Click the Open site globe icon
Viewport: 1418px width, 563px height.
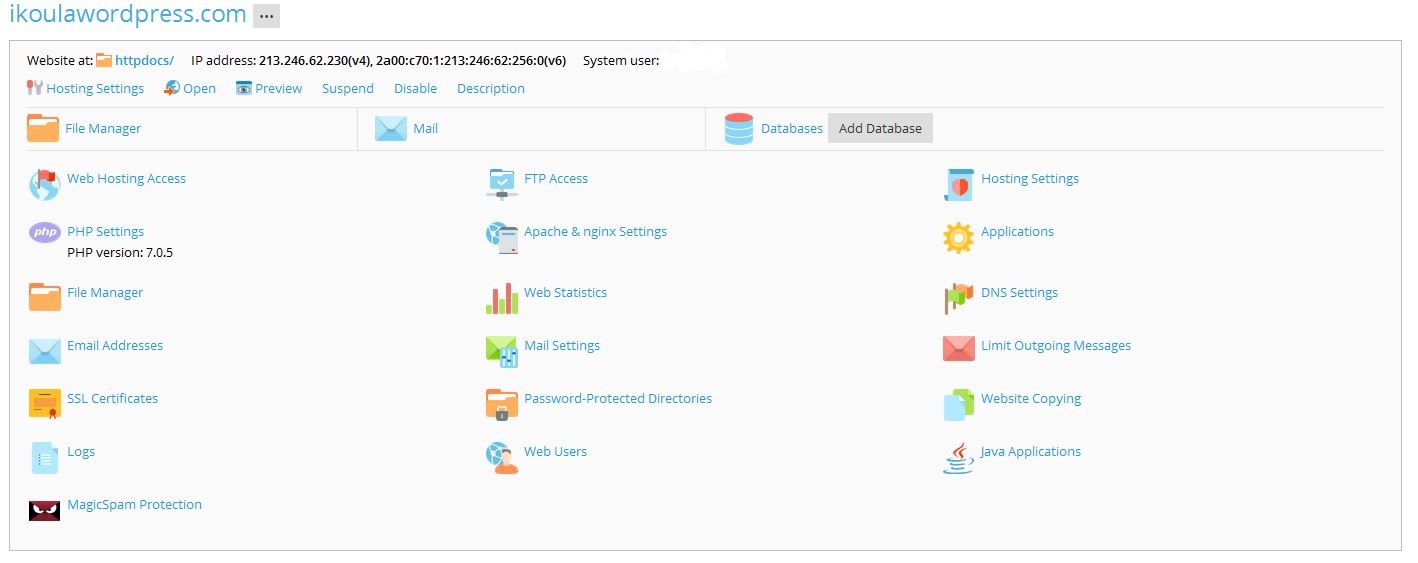(172, 88)
